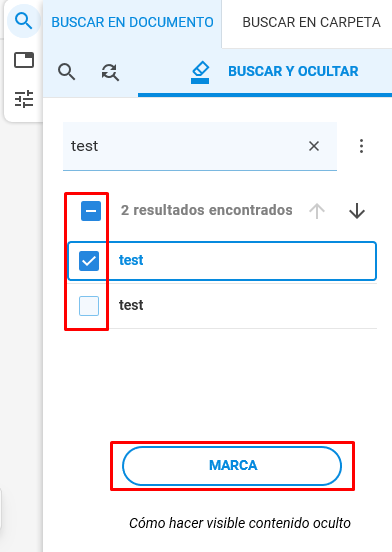Open the search panel from sidebar magnifier icon
The image size is (392, 552).
[24, 21]
